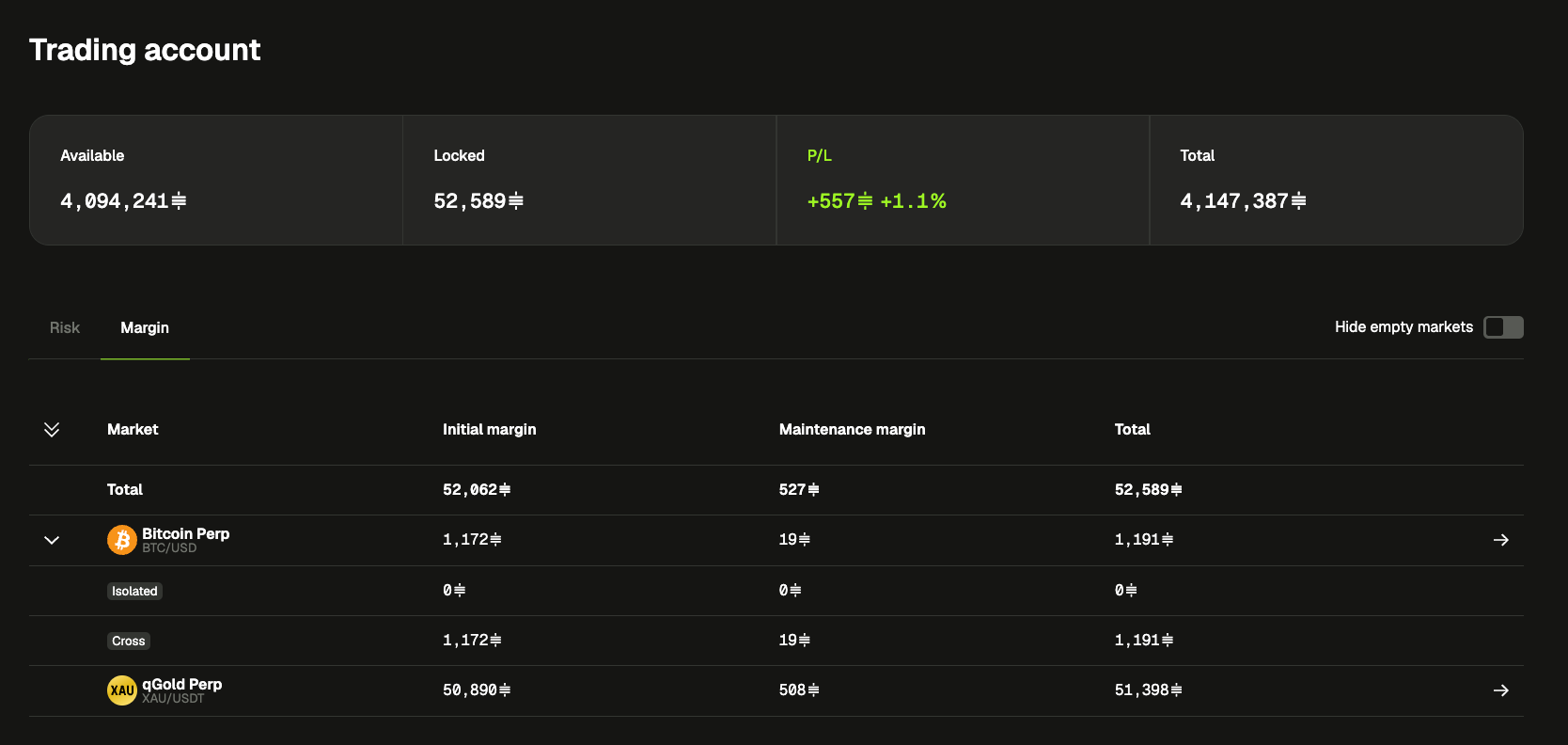
Task: Click the Cross margin badge
Action: point(129,641)
